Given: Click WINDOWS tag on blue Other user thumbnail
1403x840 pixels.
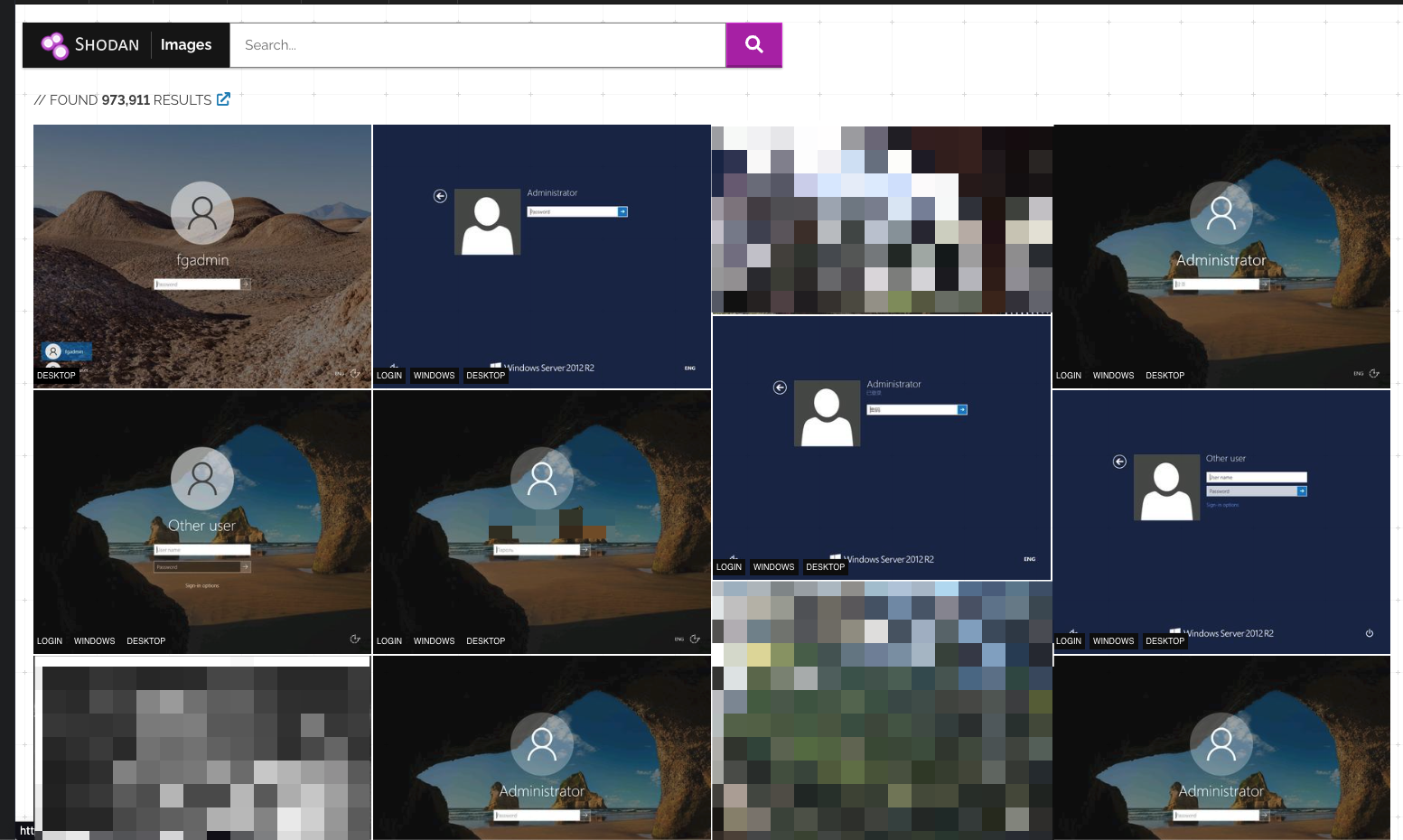Looking at the screenshot, I should tap(1114, 641).
